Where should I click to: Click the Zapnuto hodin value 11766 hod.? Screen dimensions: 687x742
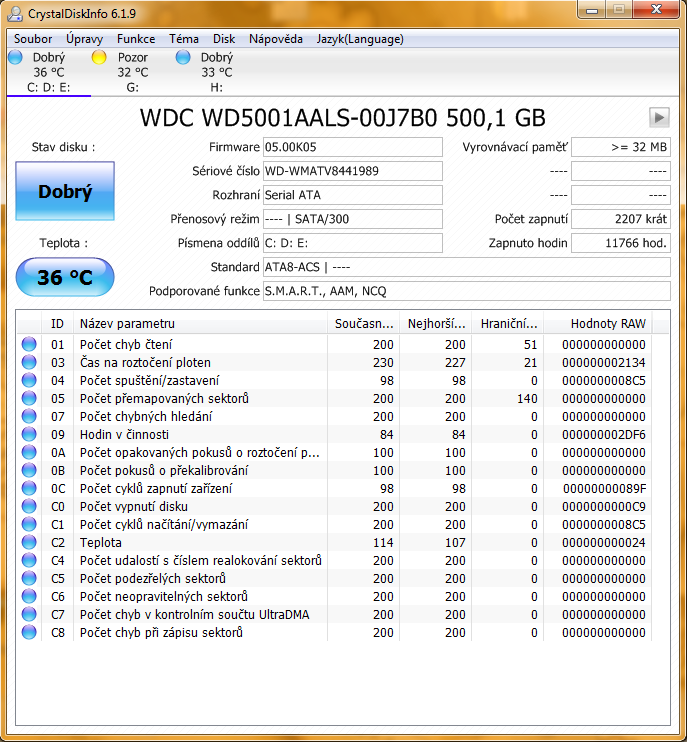click(x=621, y=243)
